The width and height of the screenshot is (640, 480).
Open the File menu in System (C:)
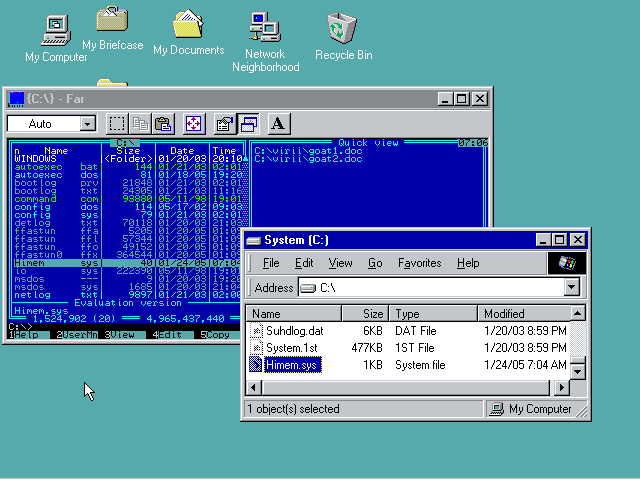271,263
